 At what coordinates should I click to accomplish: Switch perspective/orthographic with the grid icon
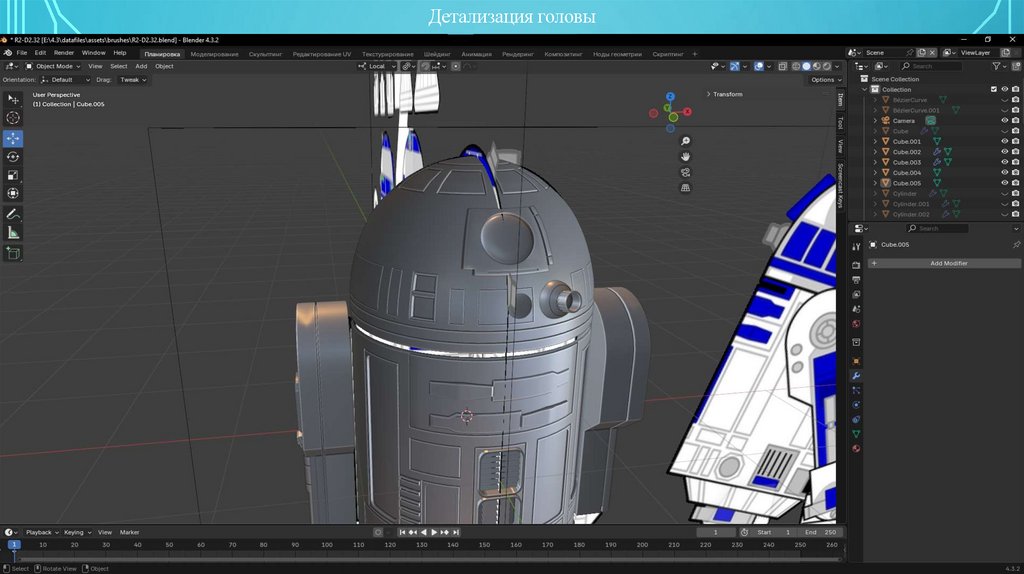coord(686,187)
